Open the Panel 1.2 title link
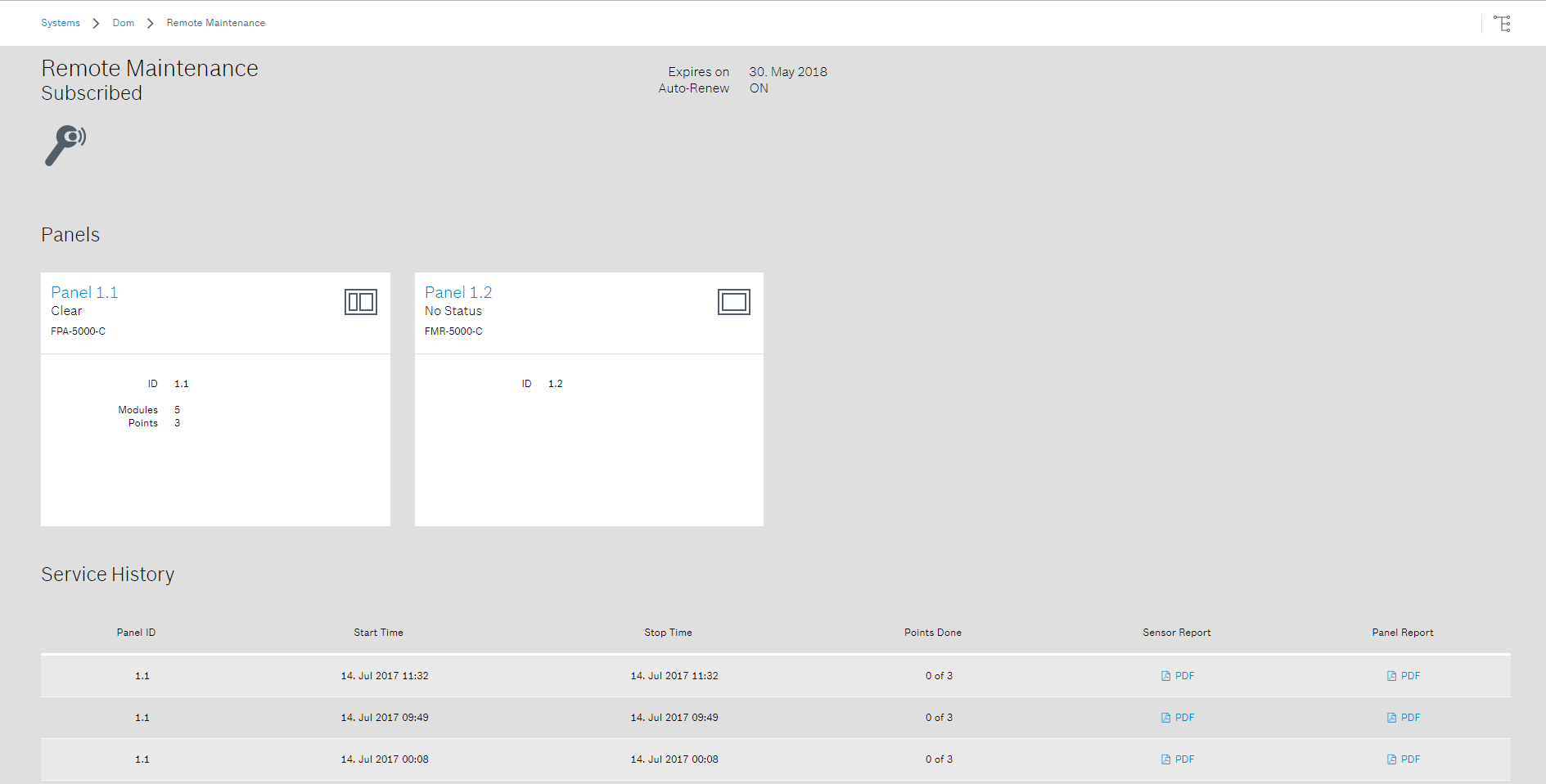1546x784 pixels. point(458,292)
